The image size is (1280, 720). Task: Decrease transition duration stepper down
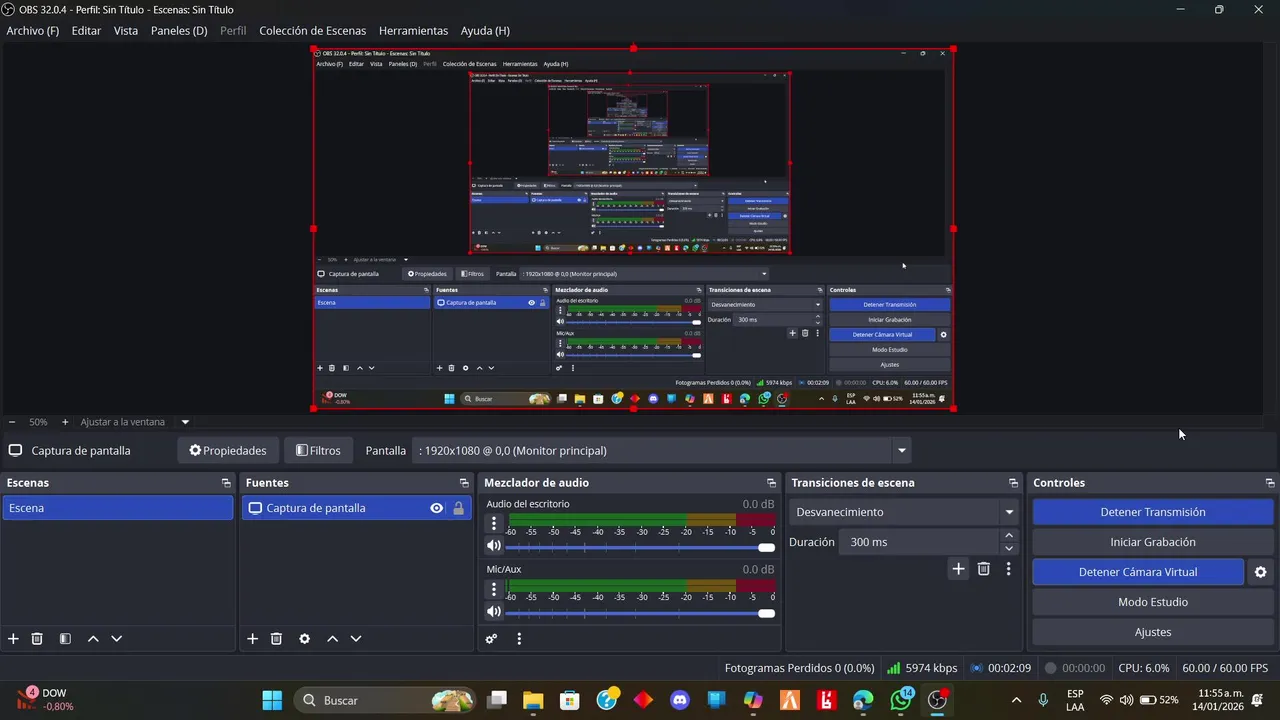[1008, 548]
